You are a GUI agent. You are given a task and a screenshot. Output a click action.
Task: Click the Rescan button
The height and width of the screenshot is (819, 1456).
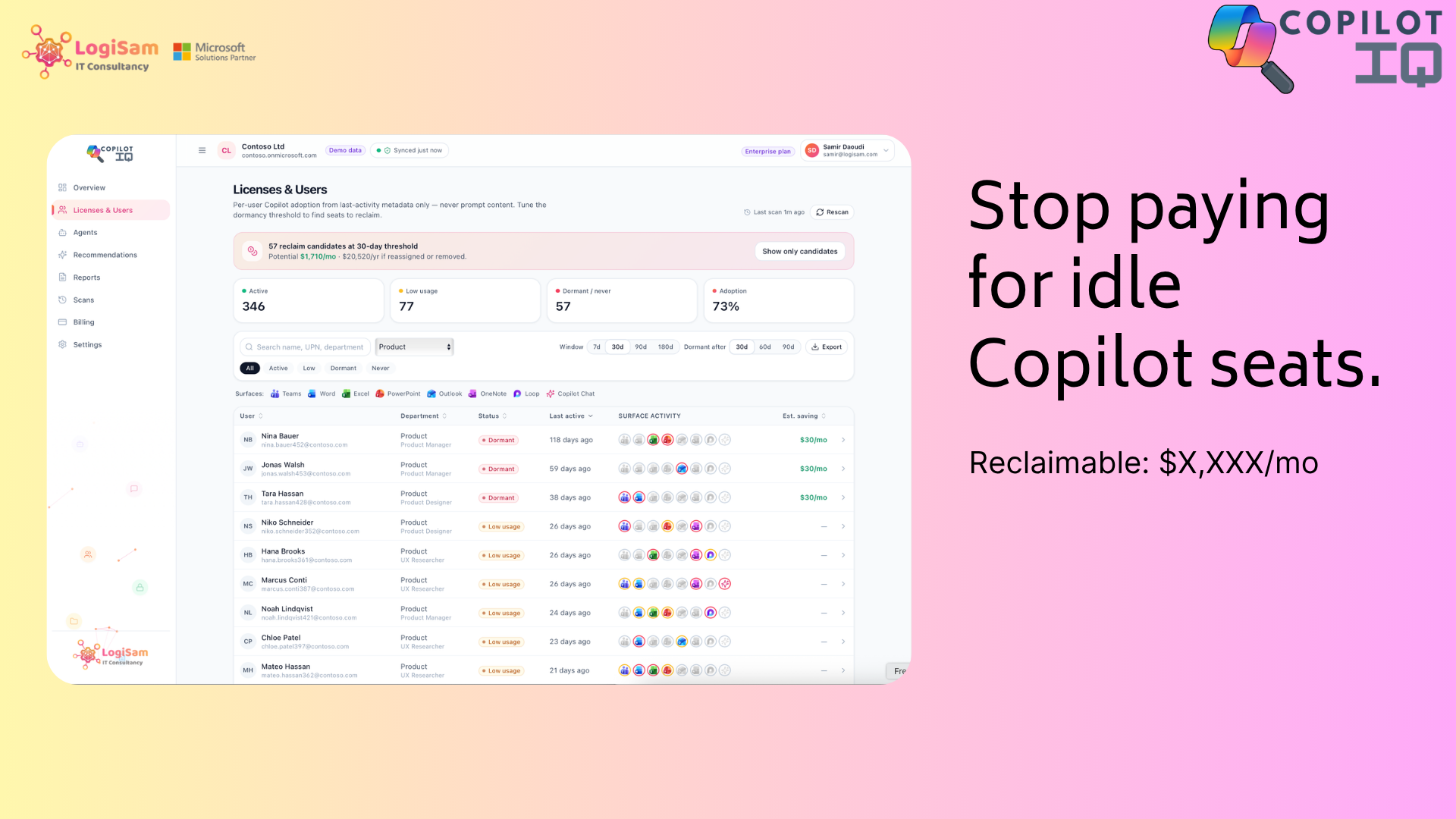tap(832, 212)
